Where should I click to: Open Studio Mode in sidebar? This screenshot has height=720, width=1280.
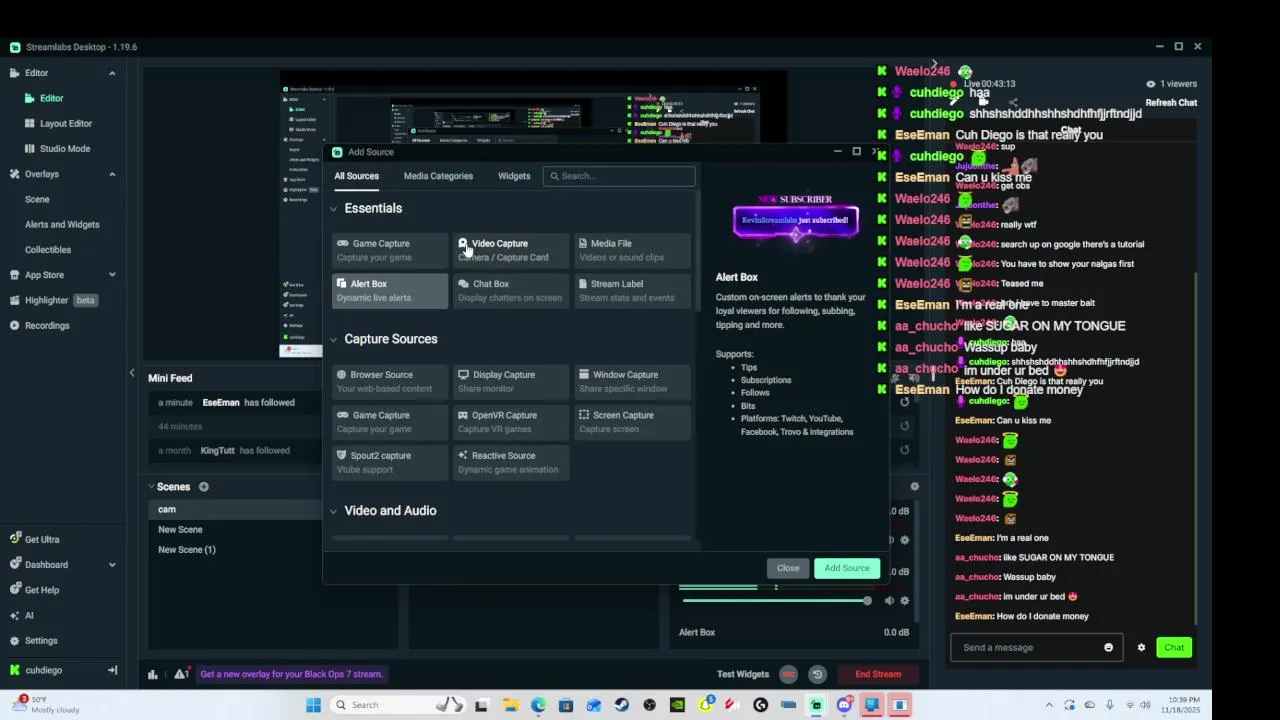(65, 148)
